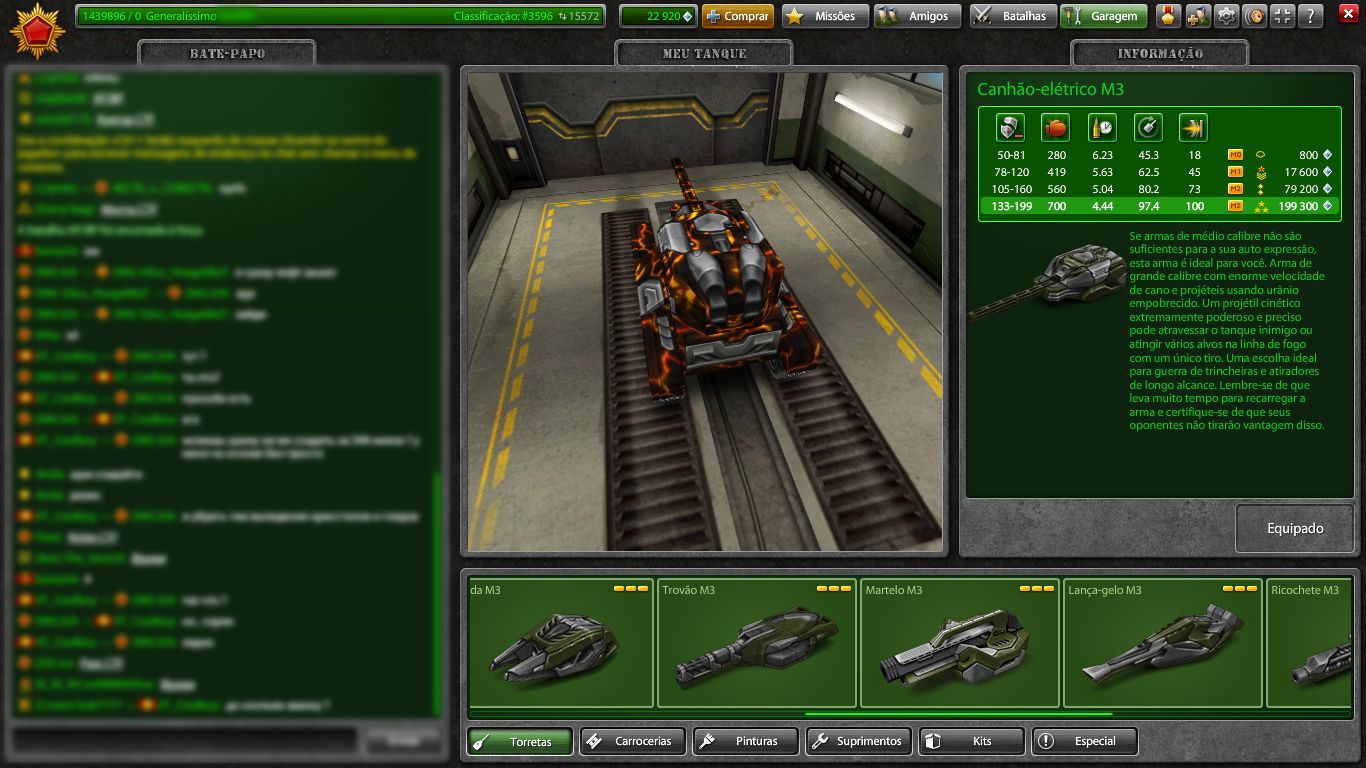Switch to the Carrocerias tab
This screenshot has height=768, width=1366.
click(633, 741)
